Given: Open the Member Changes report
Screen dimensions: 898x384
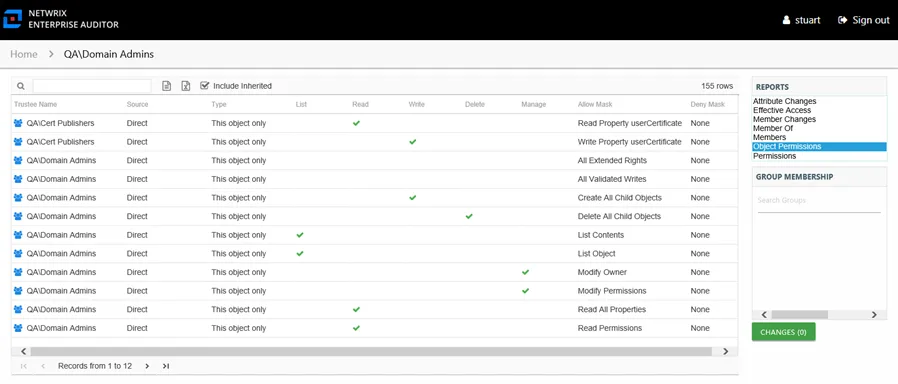Looking at the screenshot, I should click(785, 119).
